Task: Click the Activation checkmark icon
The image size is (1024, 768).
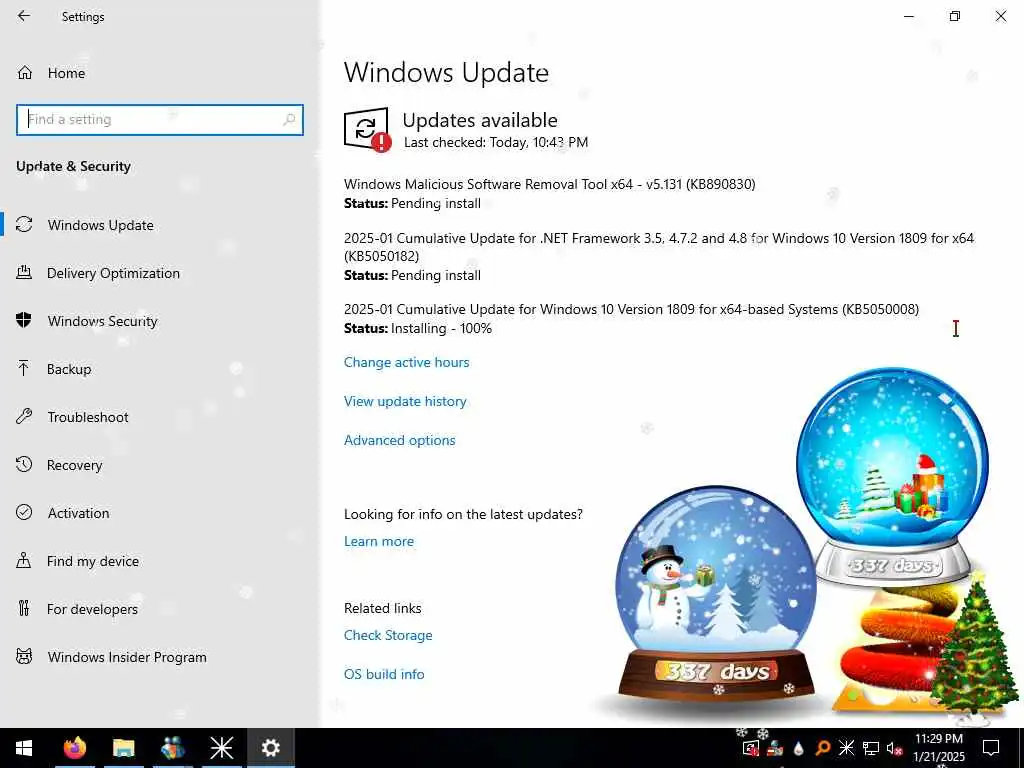Action: (24, 512)
